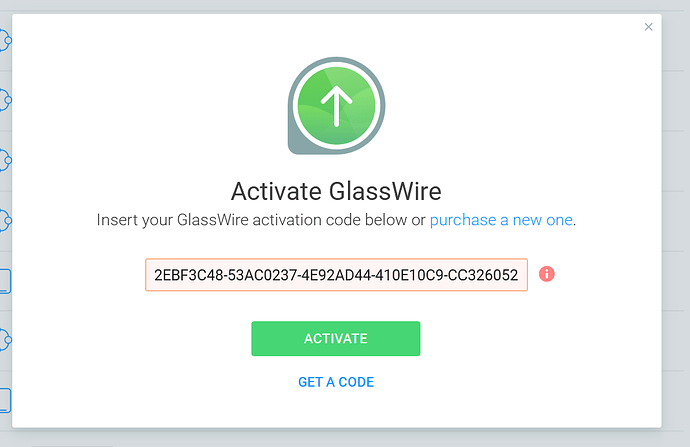
Task: Click the red info icon beside the code
Action: click(x=547, y=274)
